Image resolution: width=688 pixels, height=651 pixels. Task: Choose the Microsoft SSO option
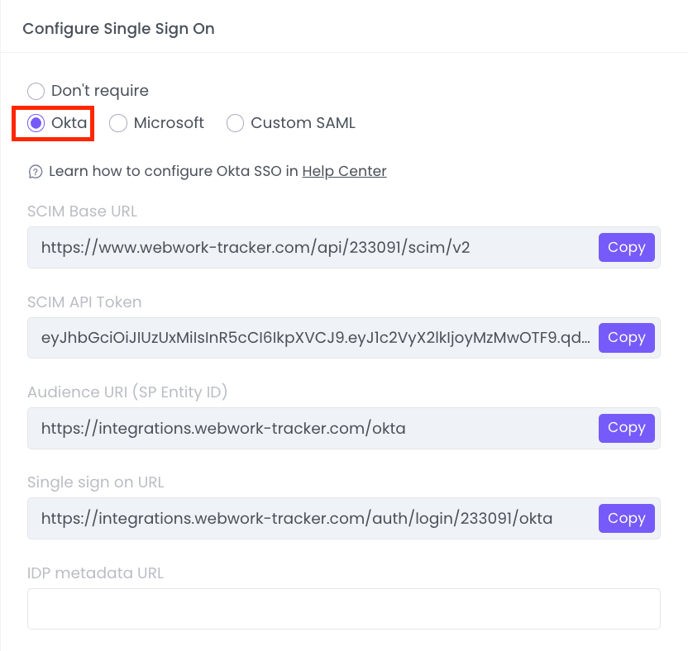(118, 123)
